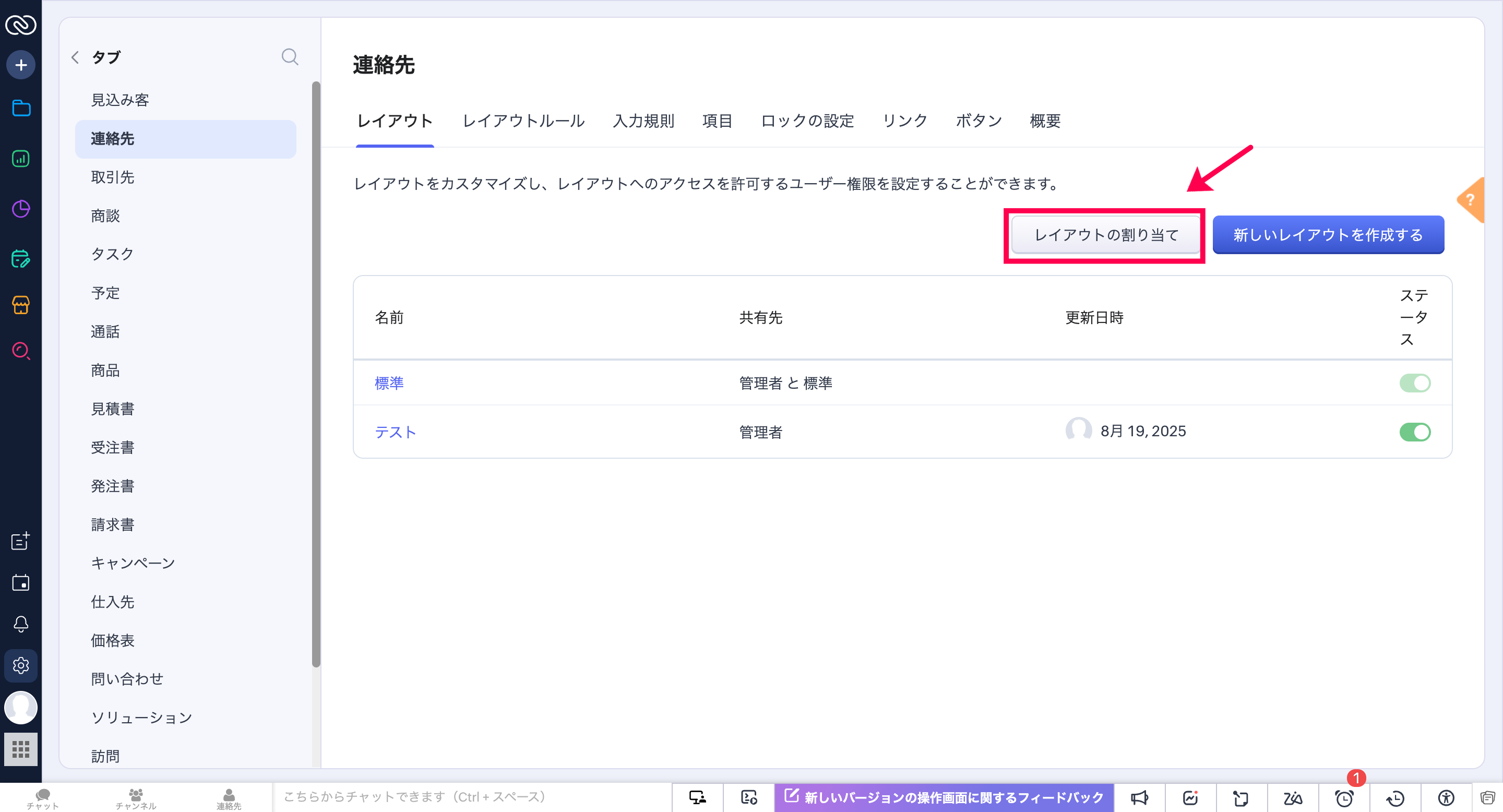Open the accessibility icon in bottom bar
This screenshot has width=1503, height=812.
pos(1446,797)
